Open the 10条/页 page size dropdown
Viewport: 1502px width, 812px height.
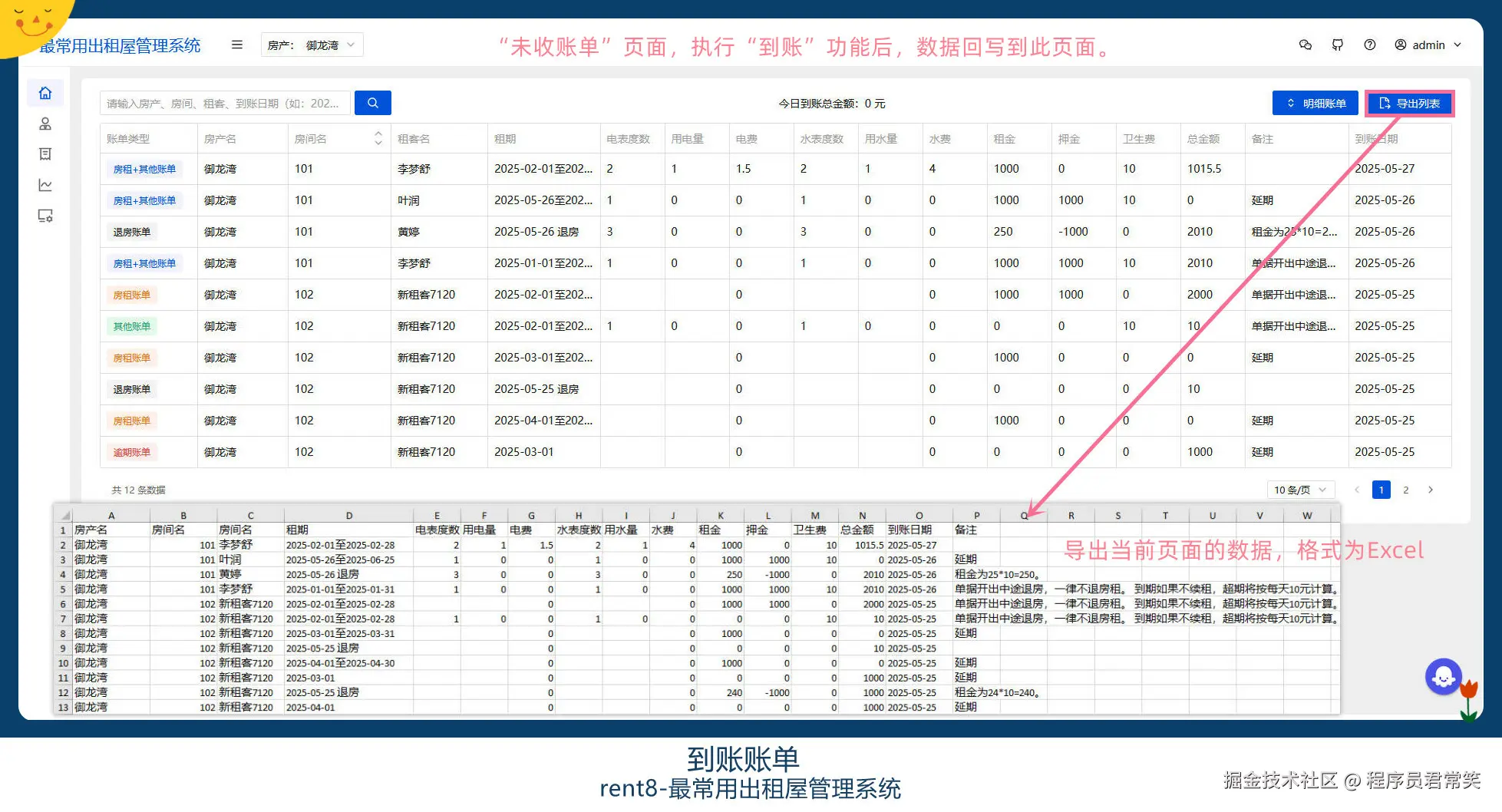(1300, 489)
